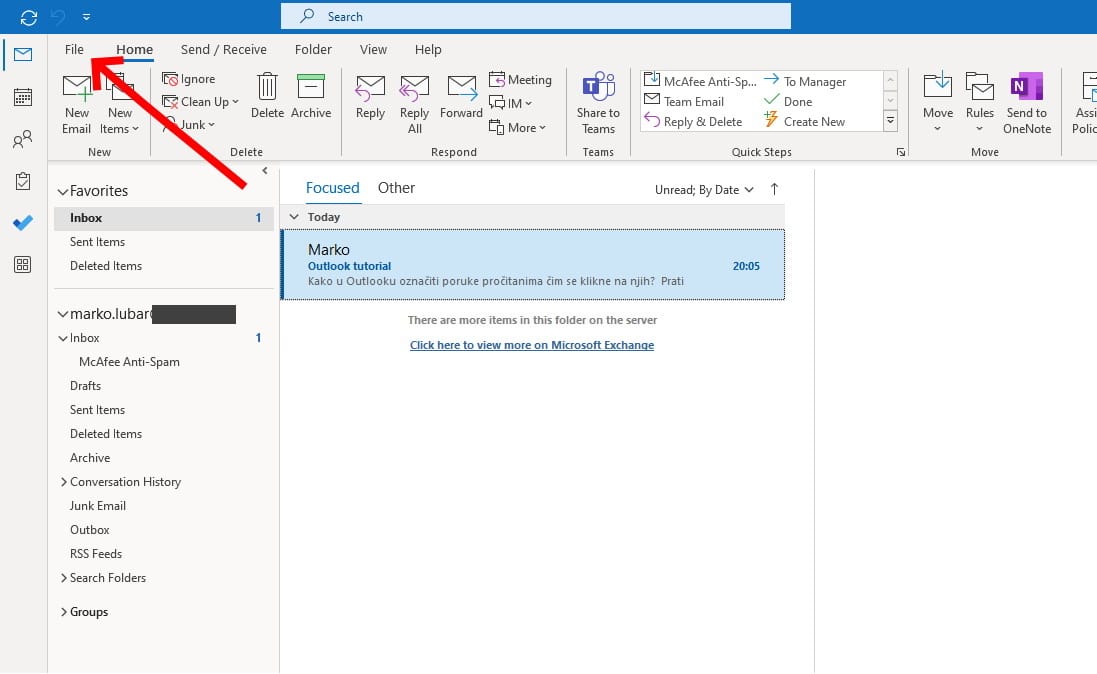Select the Unread filter dropdown
Image resolution: width=1097 pixels, height=674 pixels.
tap(704, 189)
